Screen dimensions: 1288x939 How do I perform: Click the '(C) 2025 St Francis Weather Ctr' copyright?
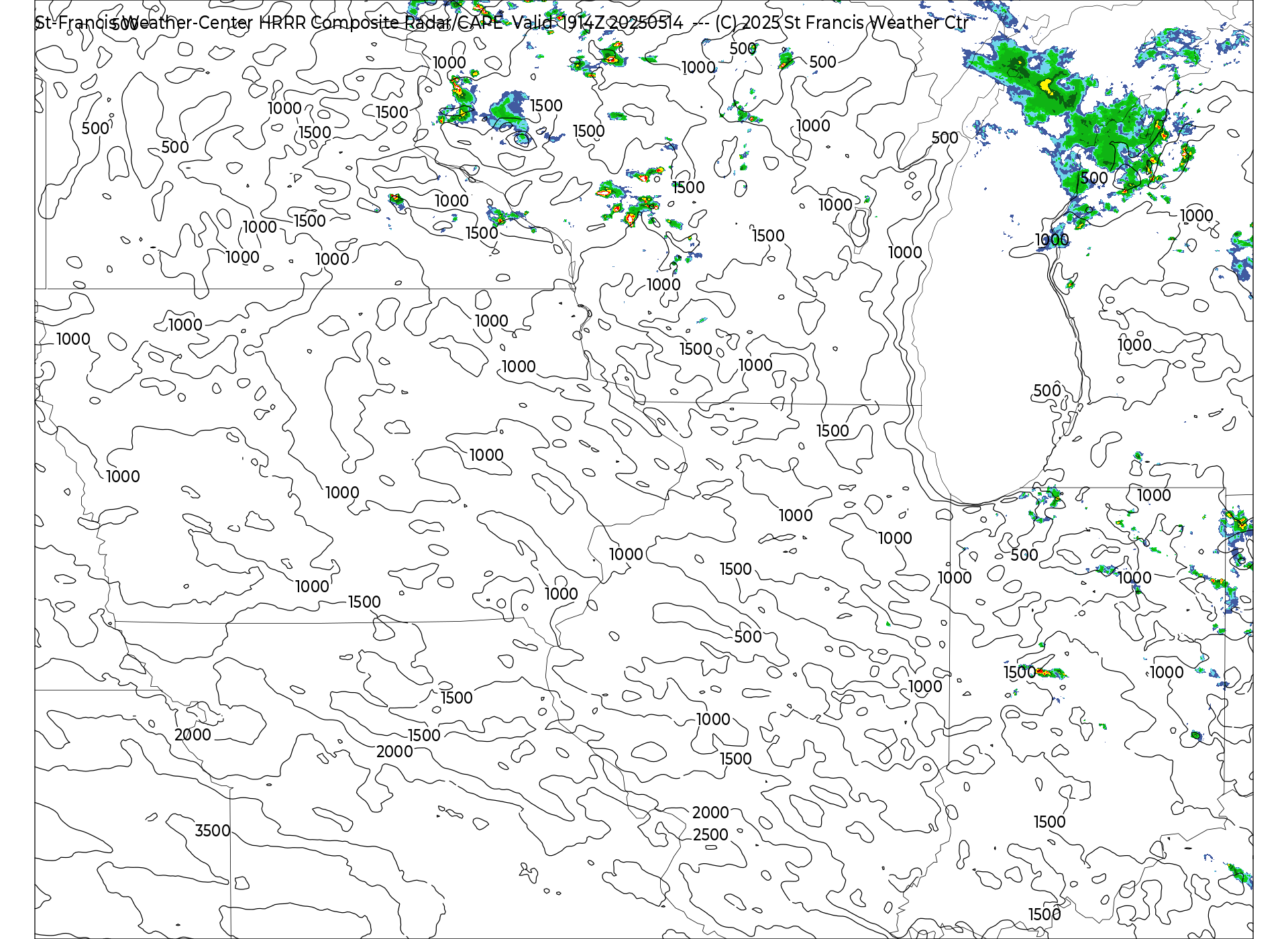point(841,22)
